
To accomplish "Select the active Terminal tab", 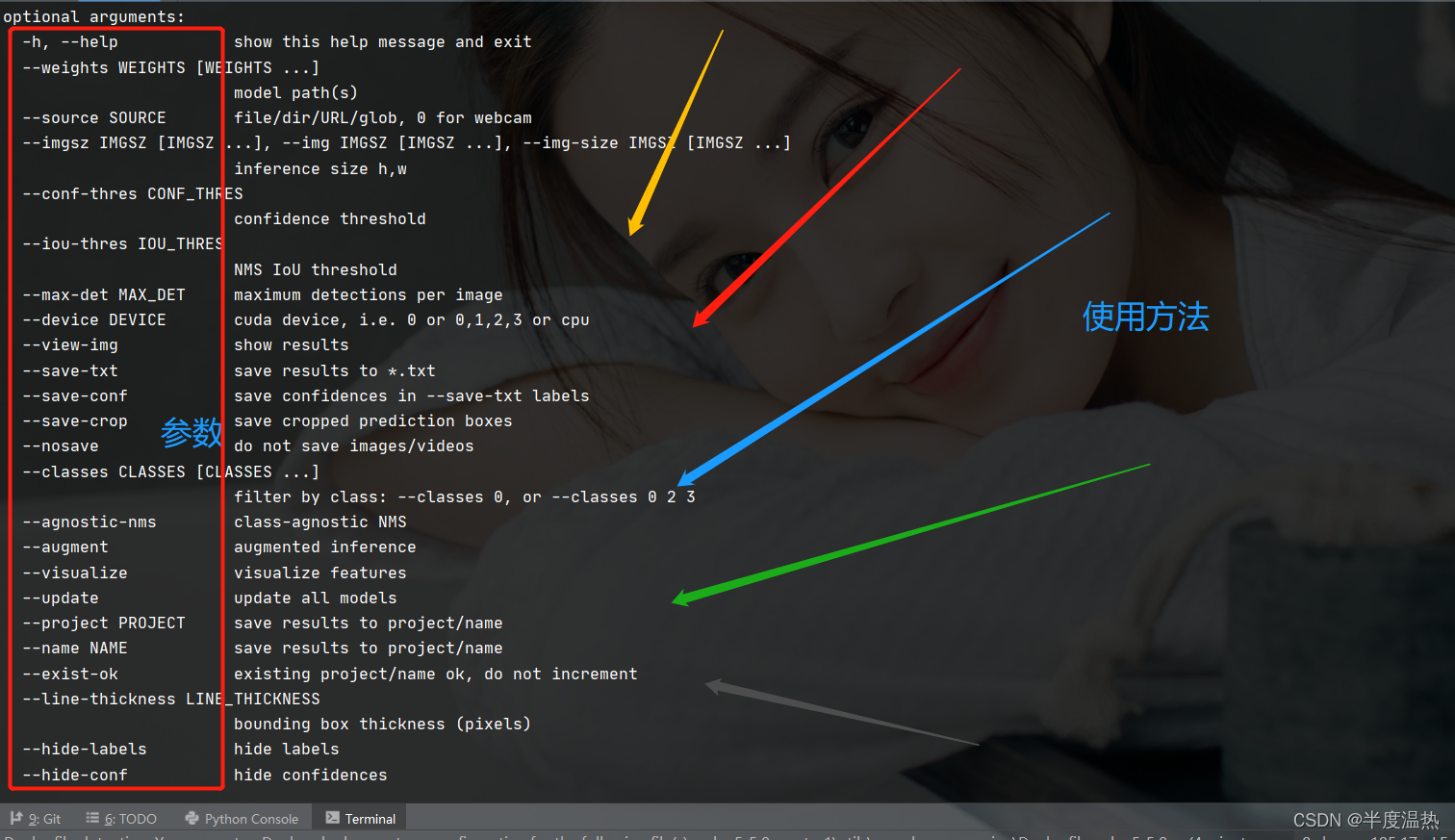I will click(x=361, y=818).
